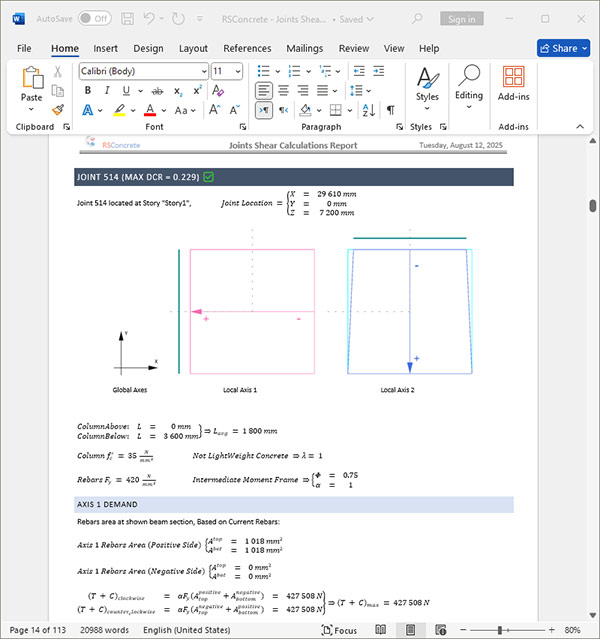The height and width of the screenshot is (639, 600).
Task: Redo the last action
Action: tap(178, 19)
